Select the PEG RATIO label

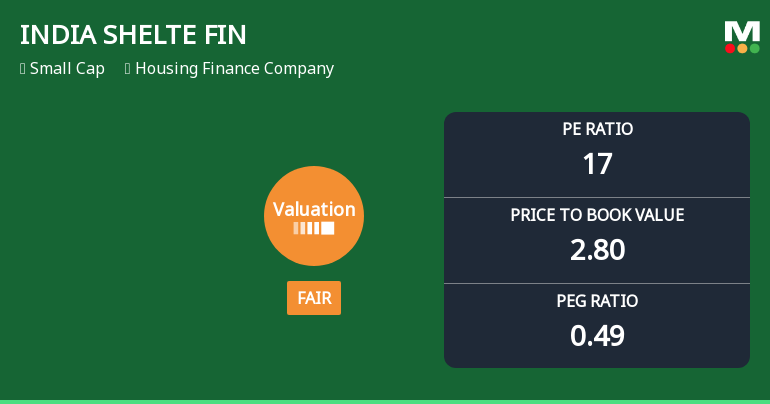point(597,301)
